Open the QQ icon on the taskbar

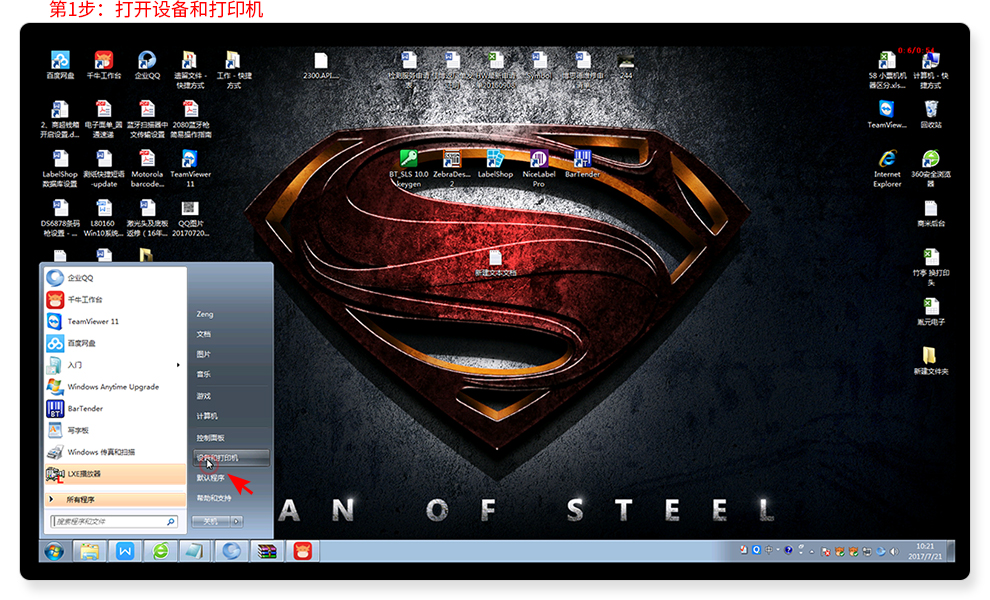(230, 551)
